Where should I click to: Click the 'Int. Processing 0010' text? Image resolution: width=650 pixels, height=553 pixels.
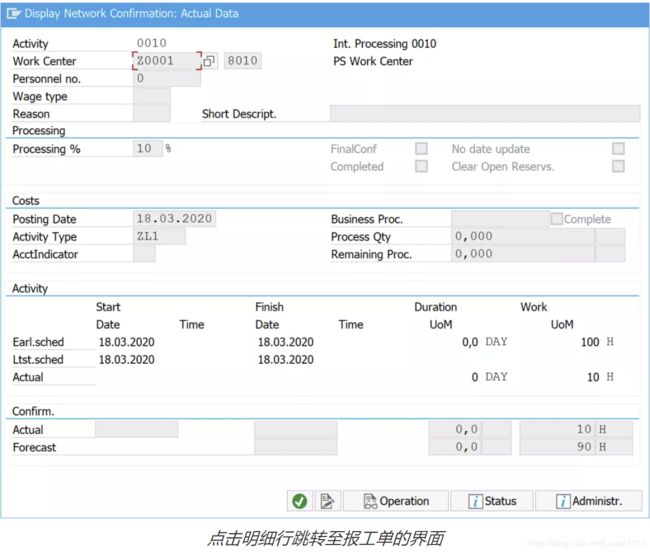click(385, 44)
